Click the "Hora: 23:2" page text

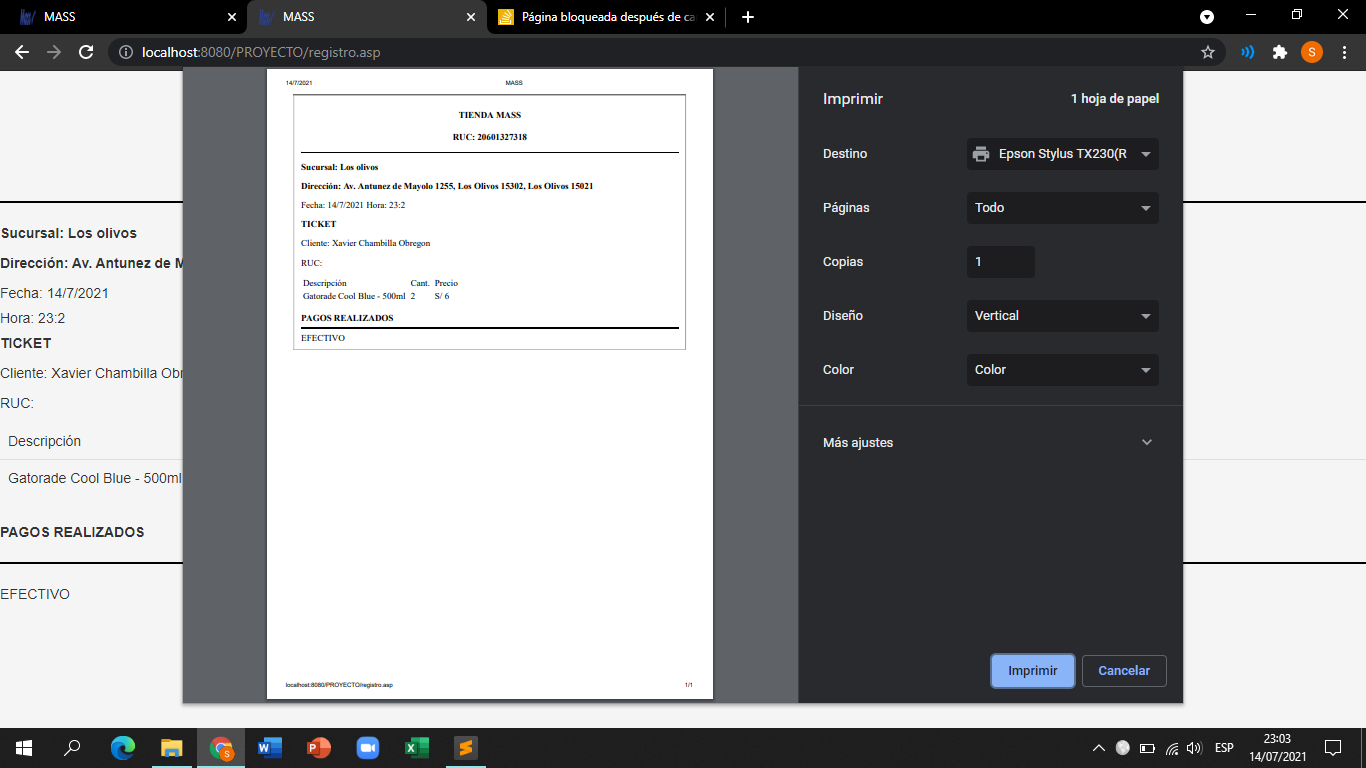(33, 318)
